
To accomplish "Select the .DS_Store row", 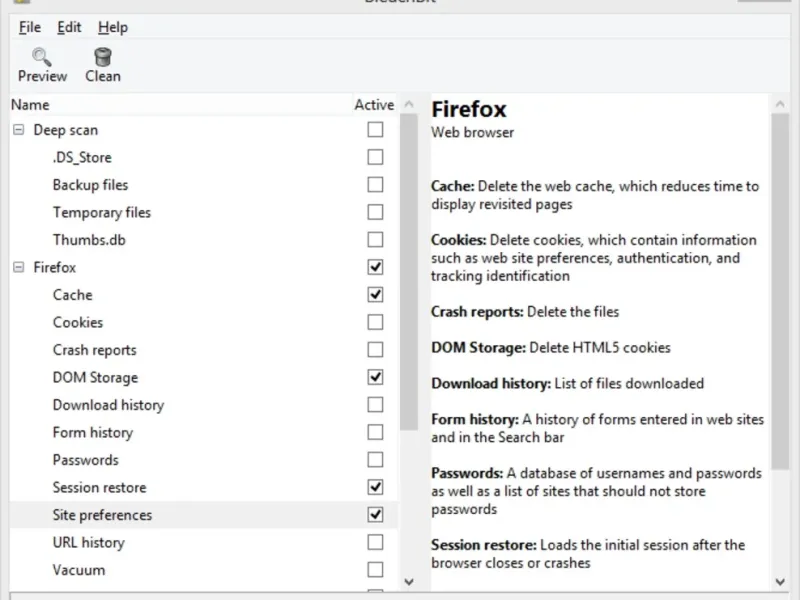I will [204, 157].
